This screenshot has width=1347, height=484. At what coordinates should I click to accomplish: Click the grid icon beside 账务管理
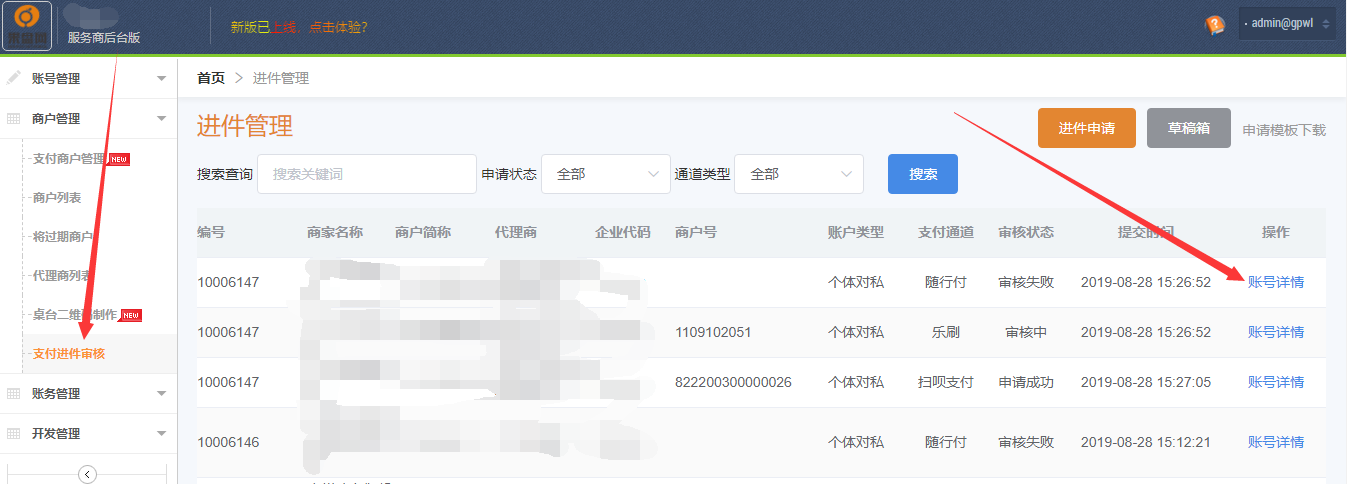pyautogui.click(x=14, y=394)
